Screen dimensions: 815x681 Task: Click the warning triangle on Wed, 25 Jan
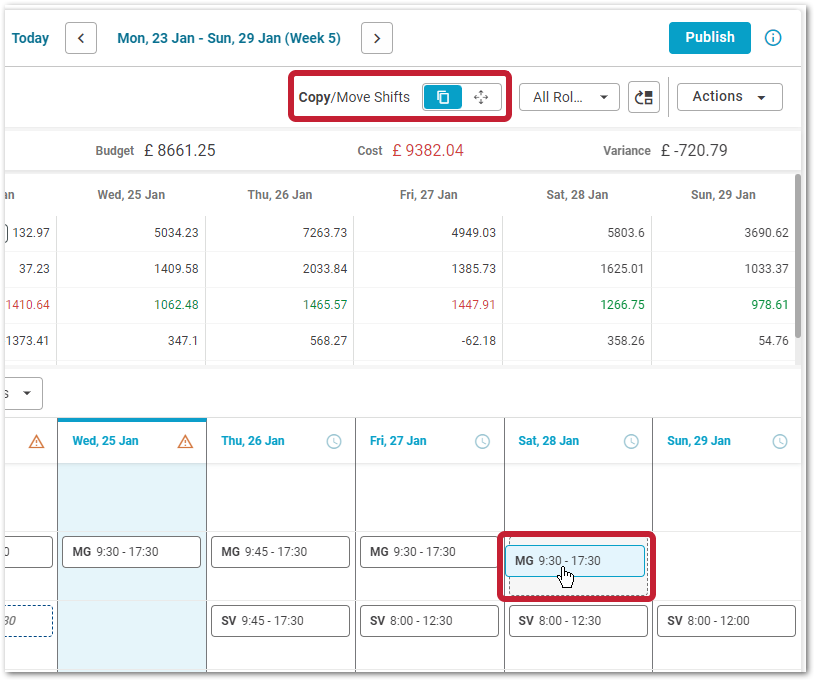185,441
